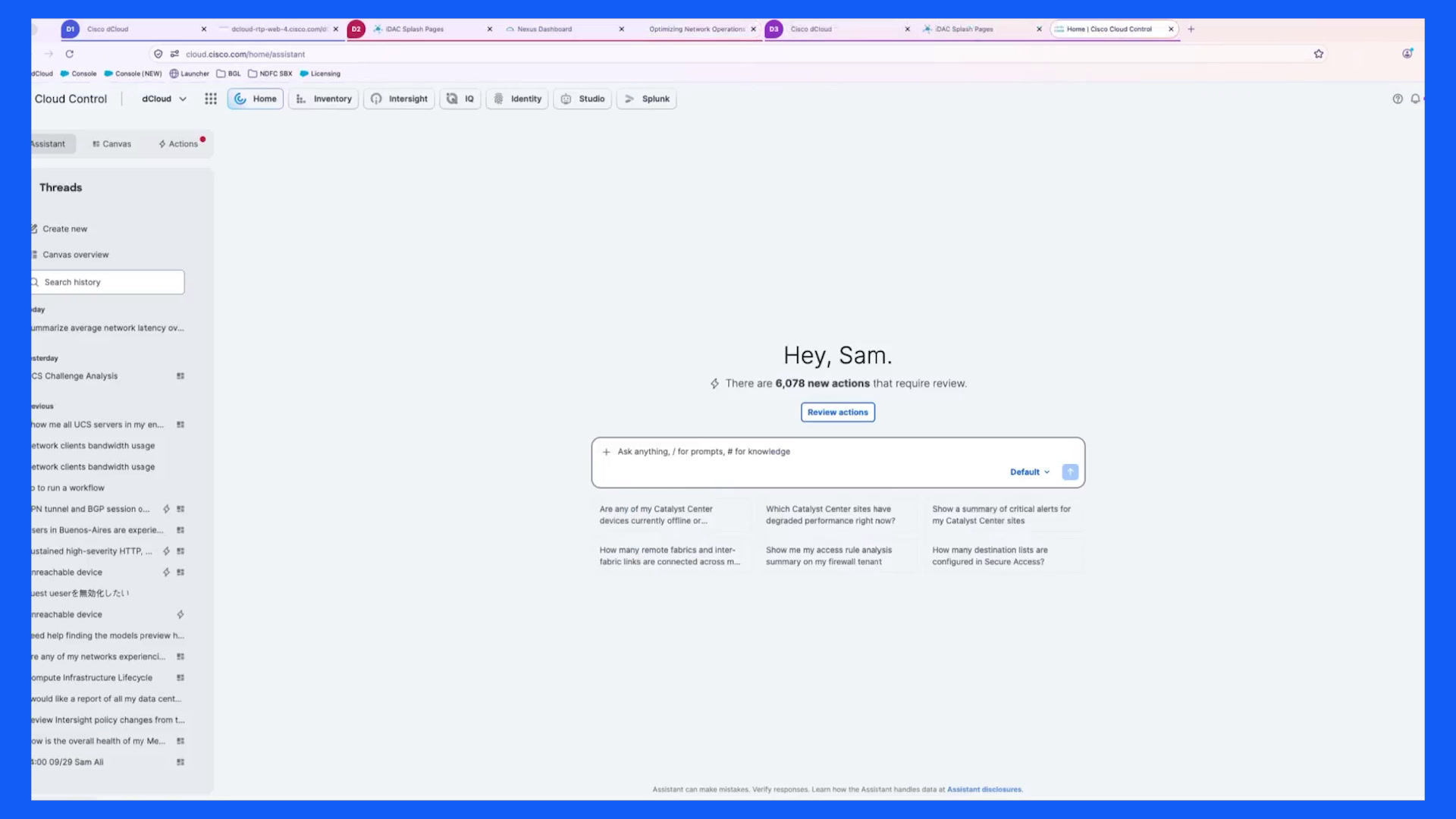Click site info icon in address bar

coord(174,54)
